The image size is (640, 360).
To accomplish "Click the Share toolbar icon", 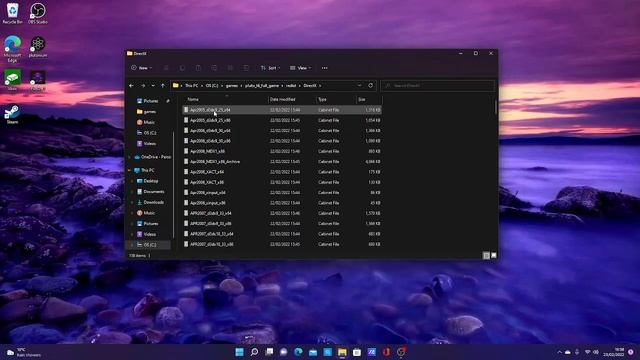I will 230,68.
